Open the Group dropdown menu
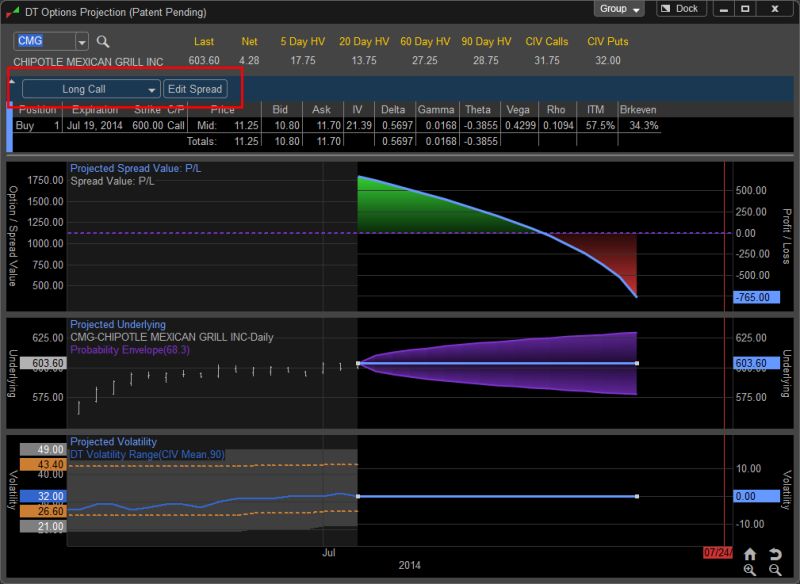Screen dimensions: 800x584 click(x=620, y=8)
